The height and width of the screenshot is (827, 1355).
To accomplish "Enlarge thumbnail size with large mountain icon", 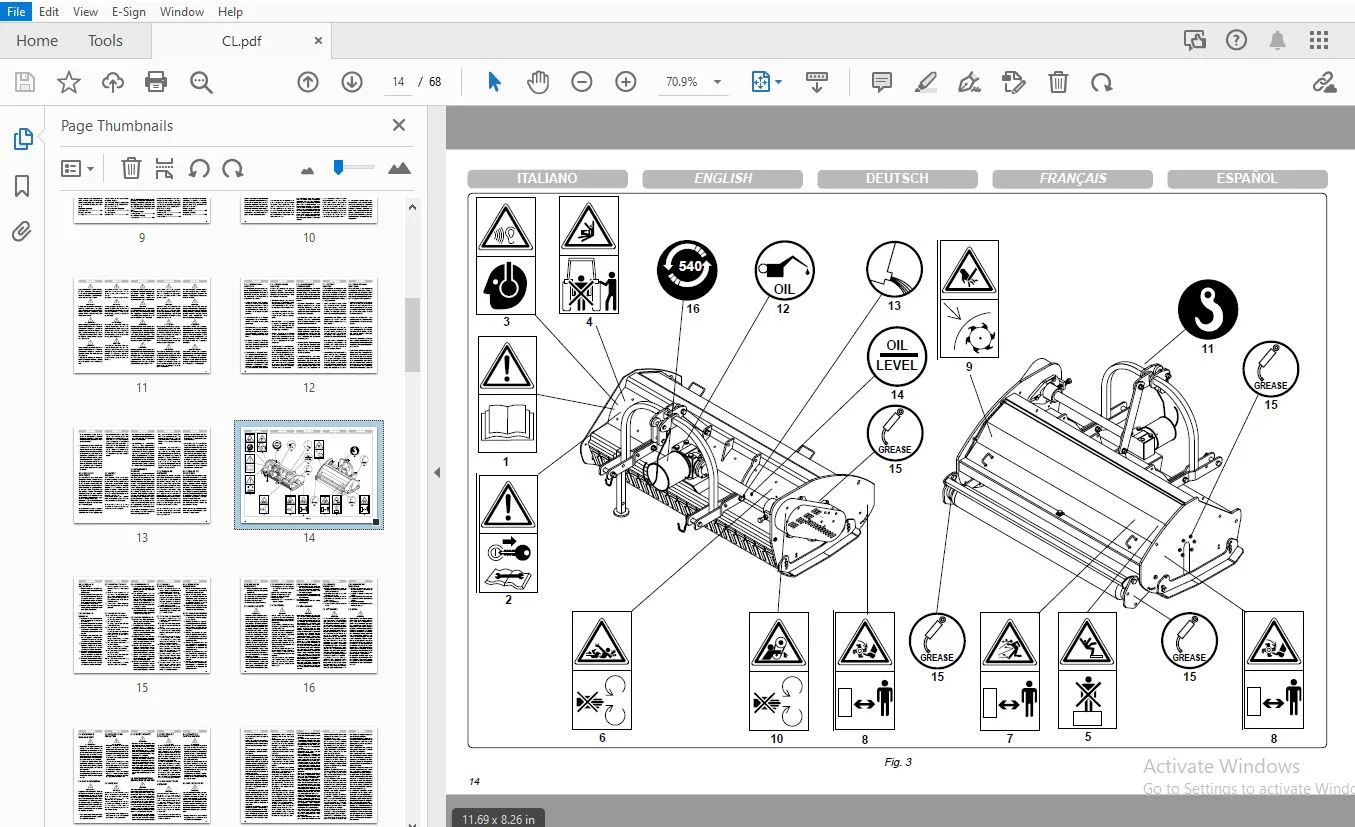I will pyautogui.click(x=399, y=168).
